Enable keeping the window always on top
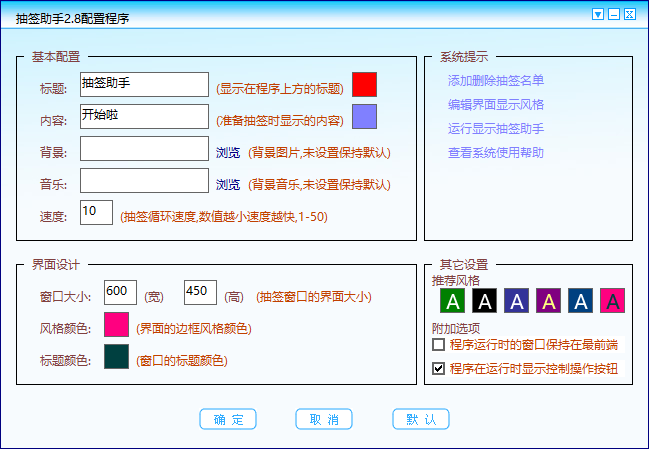The width and height of the screenshot is (649, 449). click(x=438, y=344)
